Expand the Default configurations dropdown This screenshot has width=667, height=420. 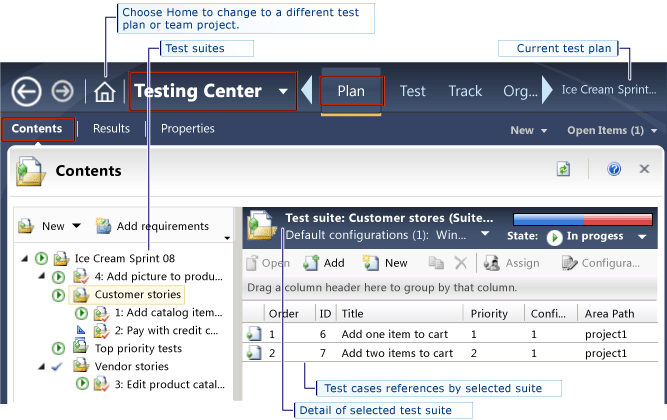click(484, 235)
